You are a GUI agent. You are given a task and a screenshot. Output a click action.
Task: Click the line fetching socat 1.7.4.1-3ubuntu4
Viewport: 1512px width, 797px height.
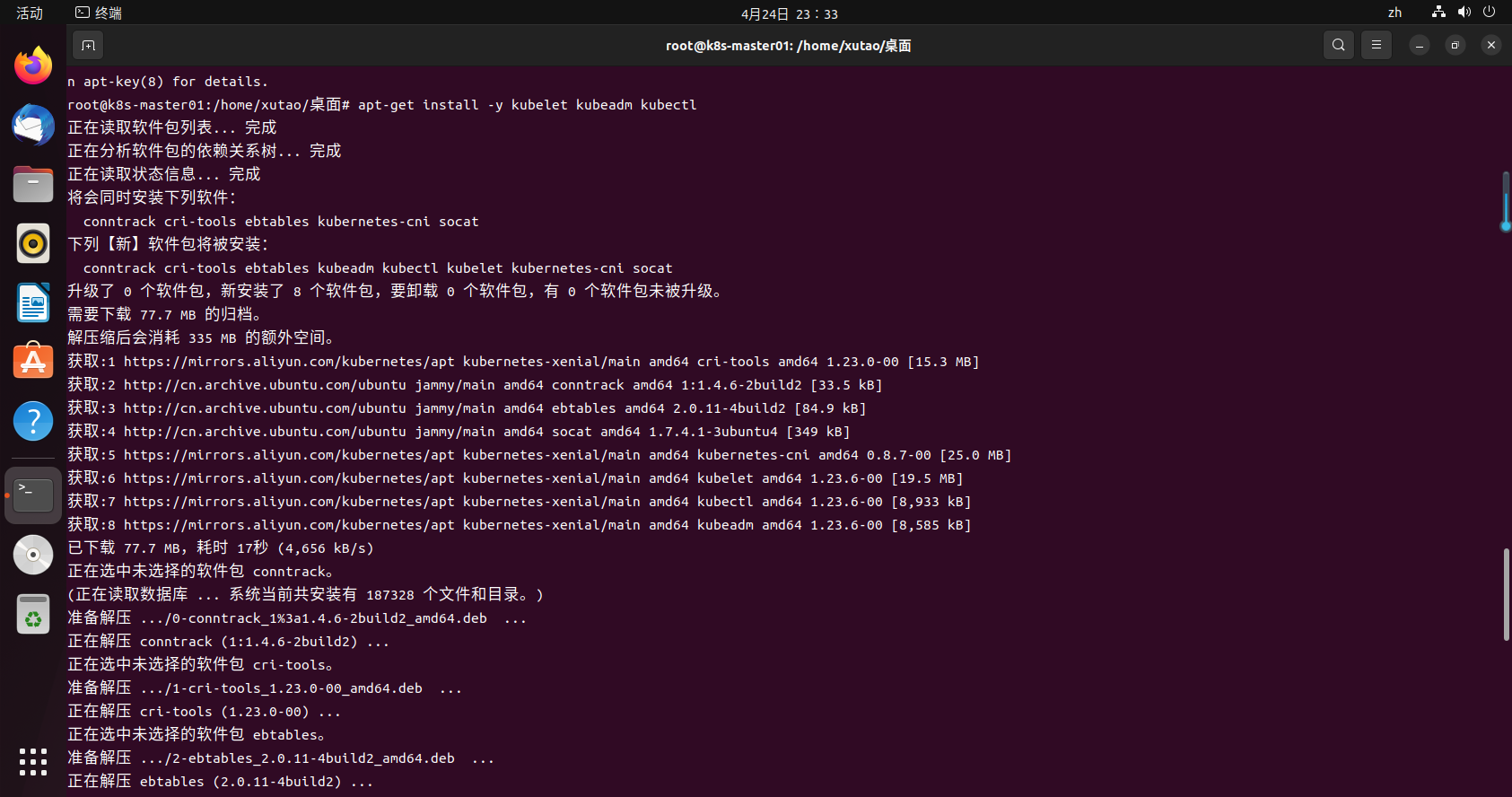click(x=459, y=432)
